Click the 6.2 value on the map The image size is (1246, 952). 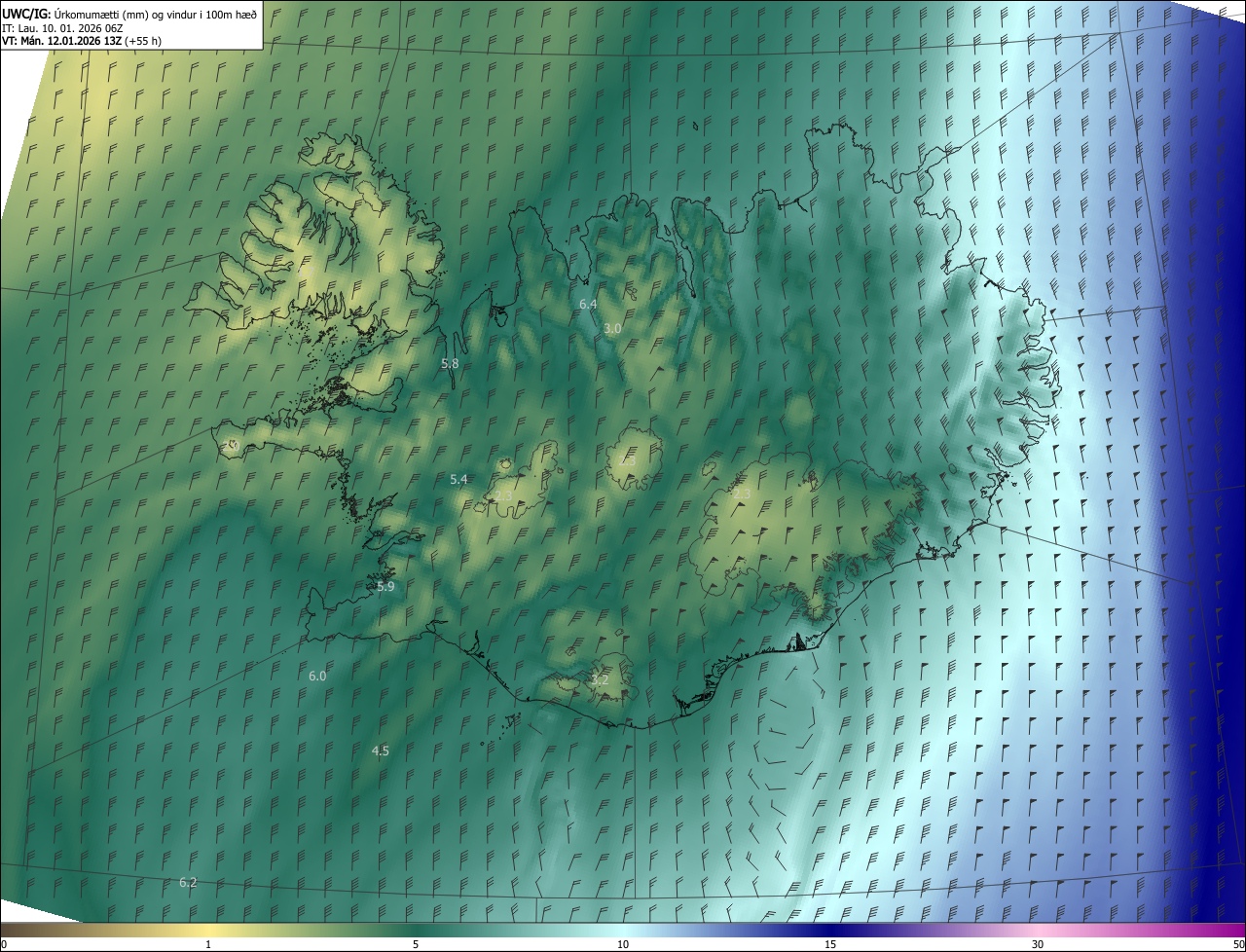click(188, 883)
